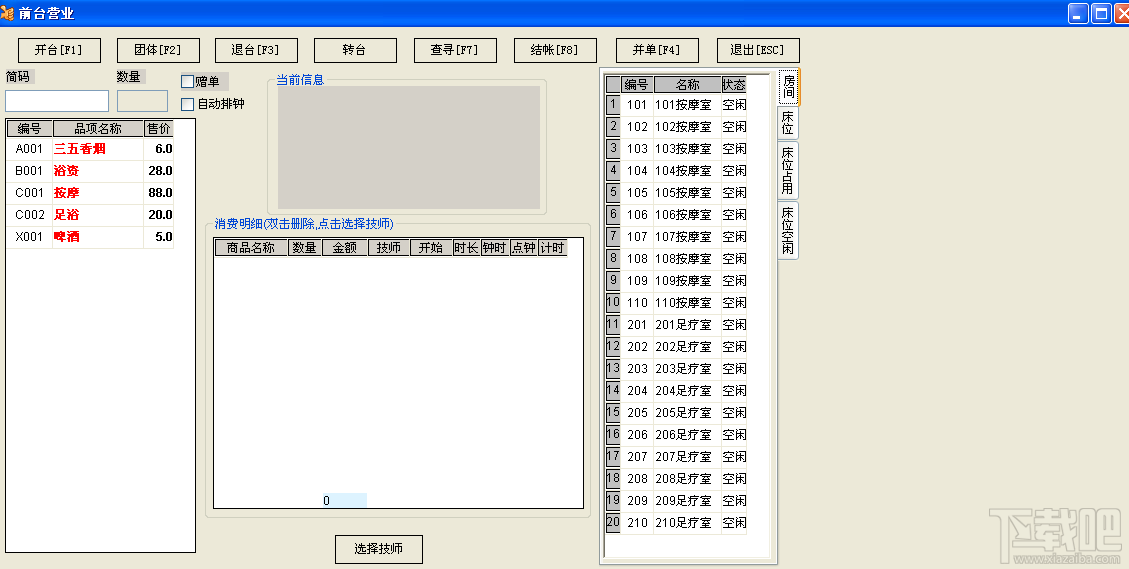This screenshot has width=1129, height=569.
Task: Click the 前台营业 title bar app icon
Action: pos(8,13)
